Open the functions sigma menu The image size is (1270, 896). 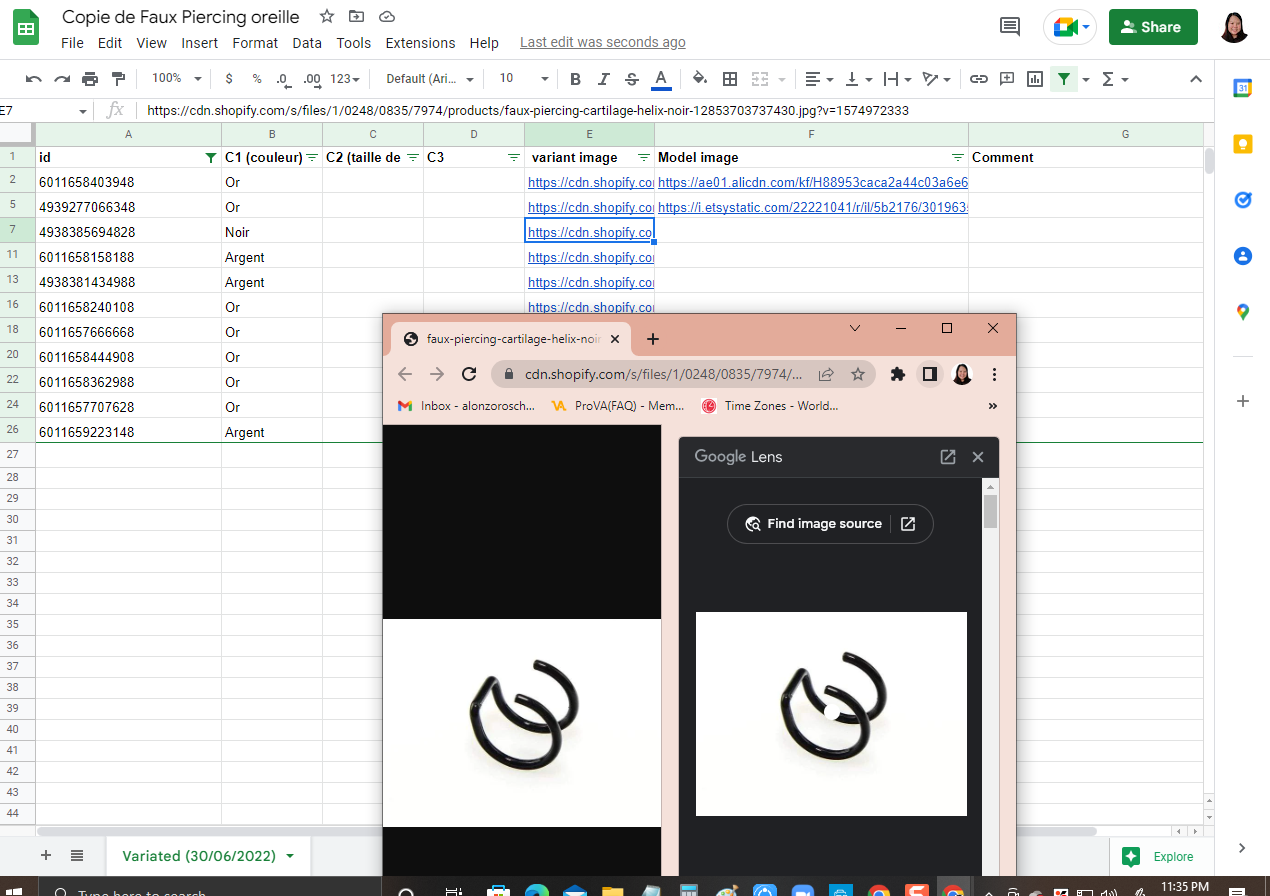click(1114, 79)
